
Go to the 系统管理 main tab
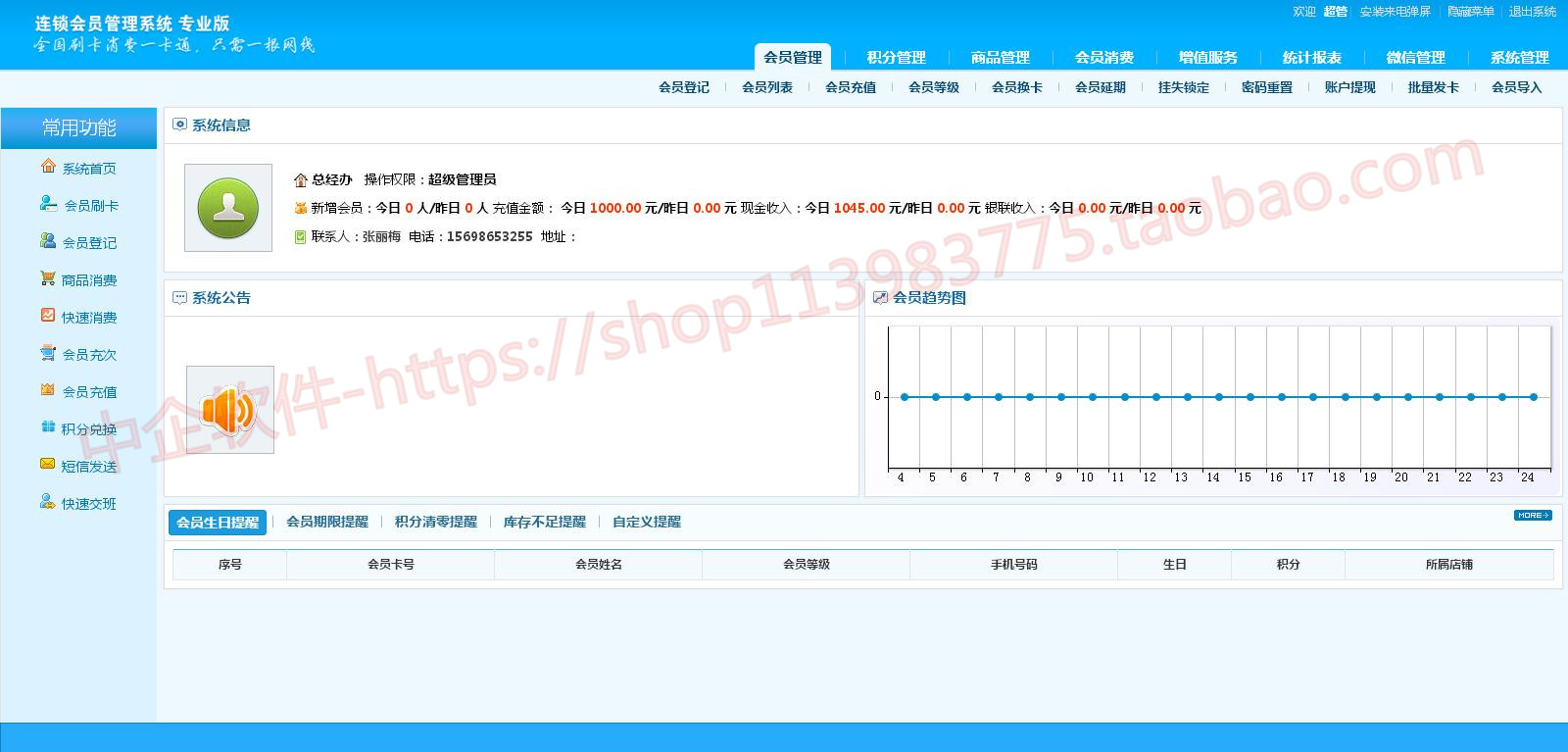pos(1520,57)
